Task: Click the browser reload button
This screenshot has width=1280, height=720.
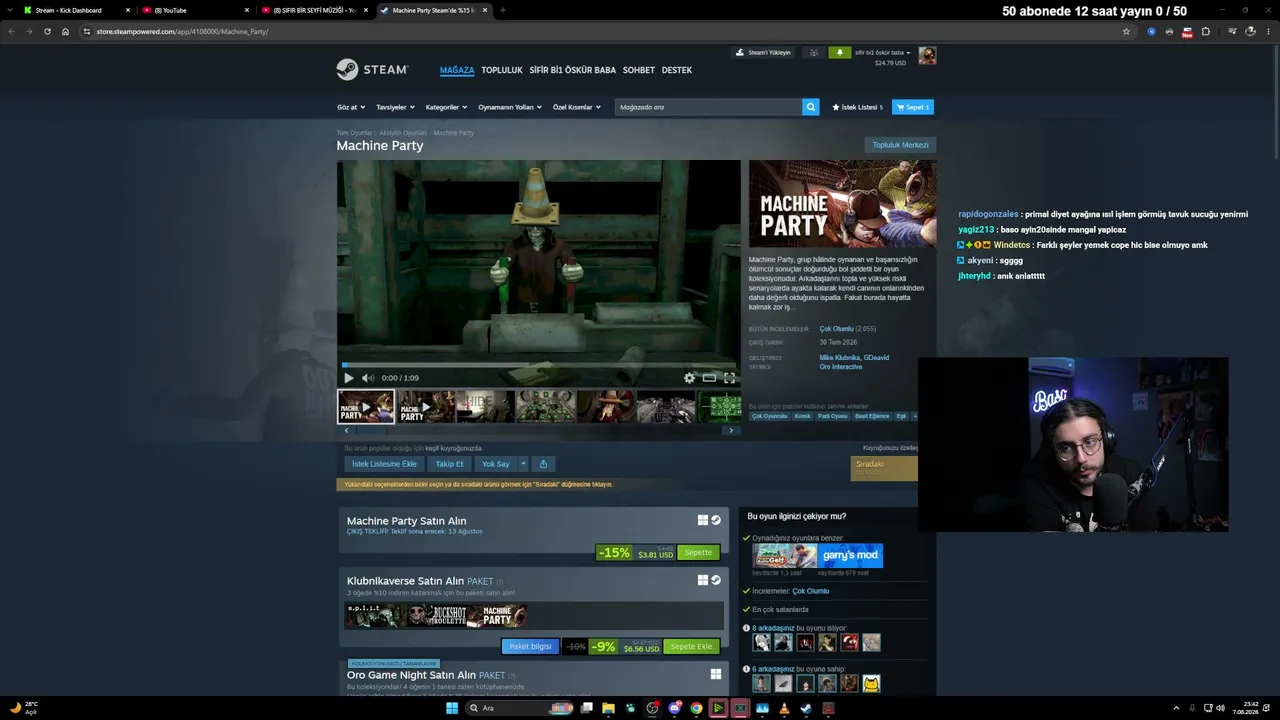Action: pos(47,31)
